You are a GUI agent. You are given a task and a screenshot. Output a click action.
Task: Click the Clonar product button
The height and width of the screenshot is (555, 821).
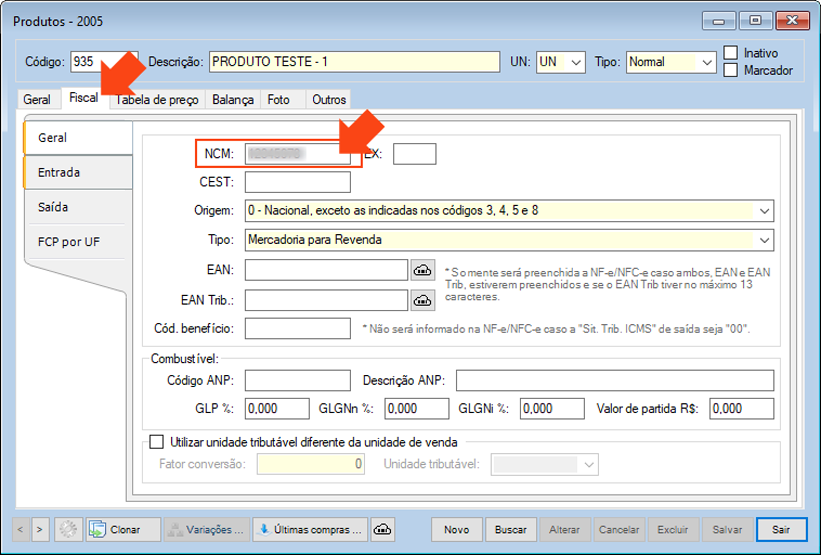123,529
